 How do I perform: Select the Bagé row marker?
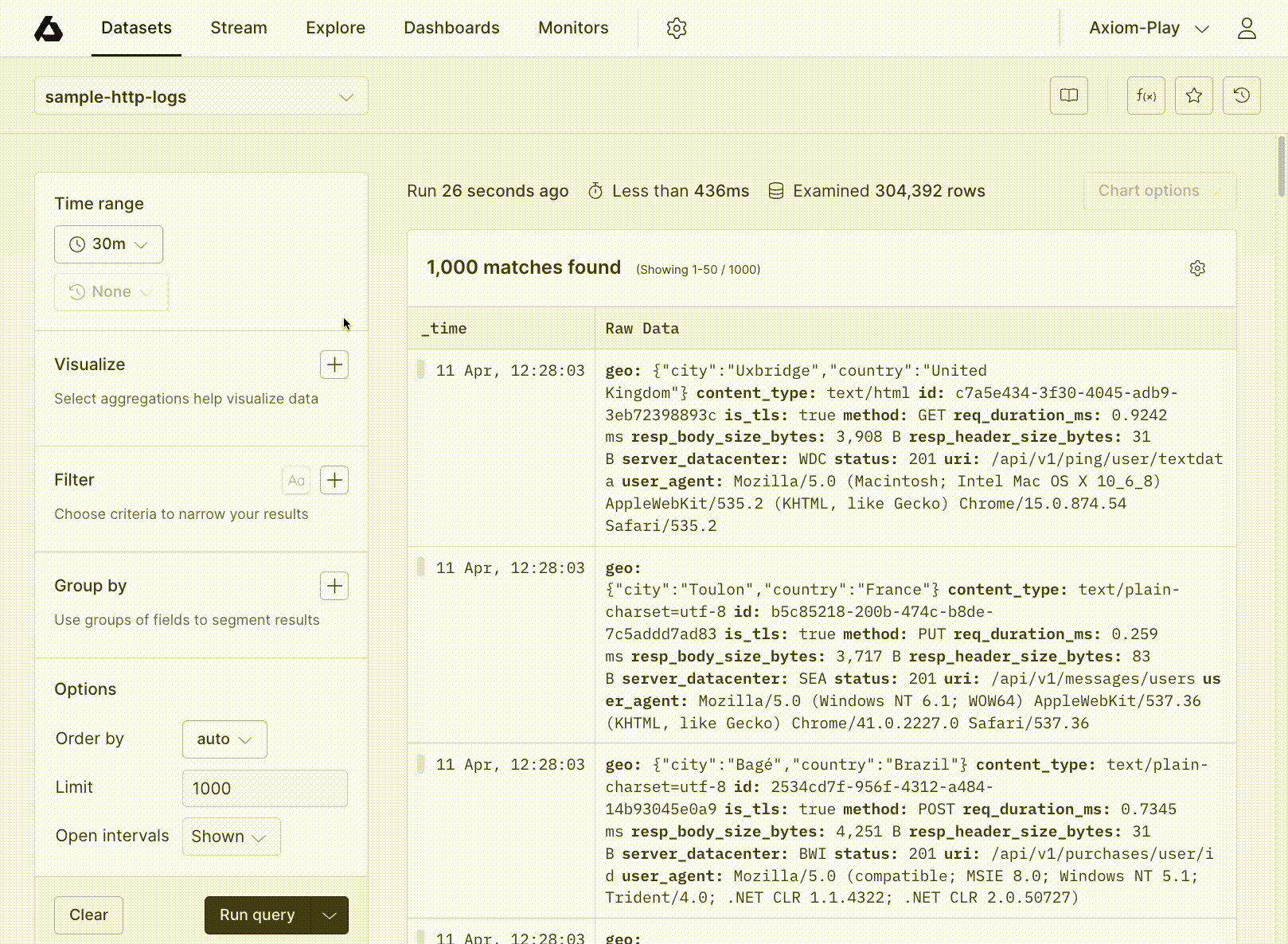(x=421, y=763)
